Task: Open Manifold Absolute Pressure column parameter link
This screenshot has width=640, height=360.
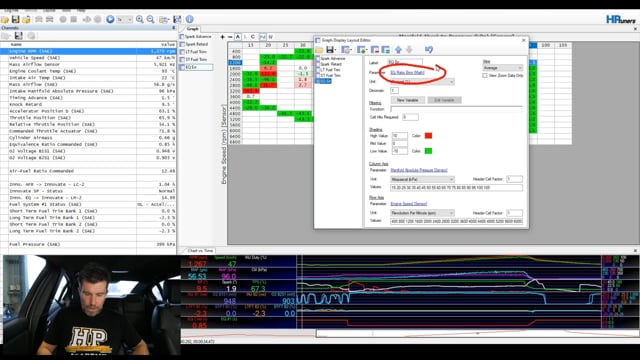Action: click(419, 170)
